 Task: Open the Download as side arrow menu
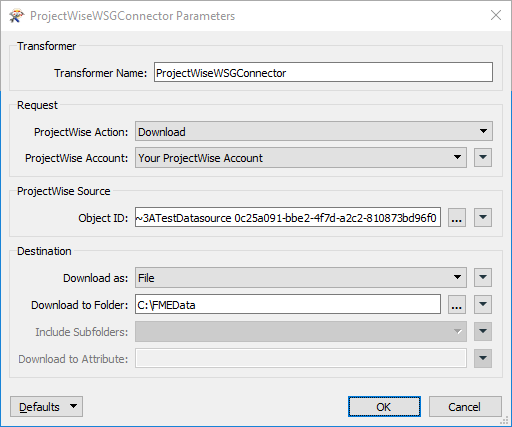pos(483,278)
